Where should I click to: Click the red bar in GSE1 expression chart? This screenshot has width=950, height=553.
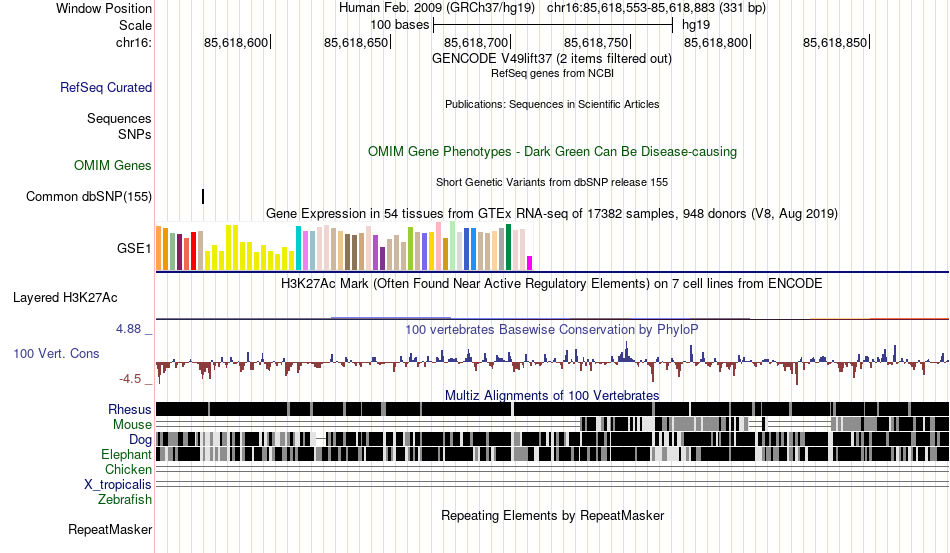pyautogui.click(x=193, y=250)
